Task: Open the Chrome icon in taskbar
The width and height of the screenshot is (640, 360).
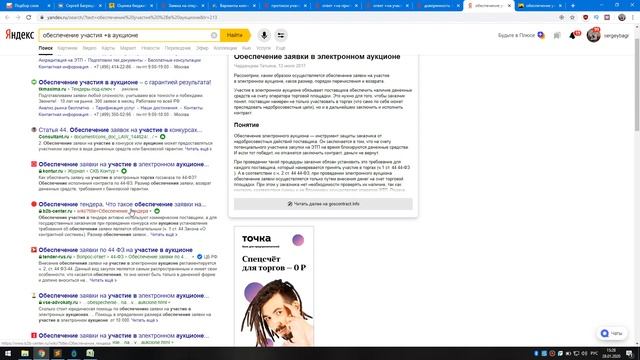Action: pos(41,353)
